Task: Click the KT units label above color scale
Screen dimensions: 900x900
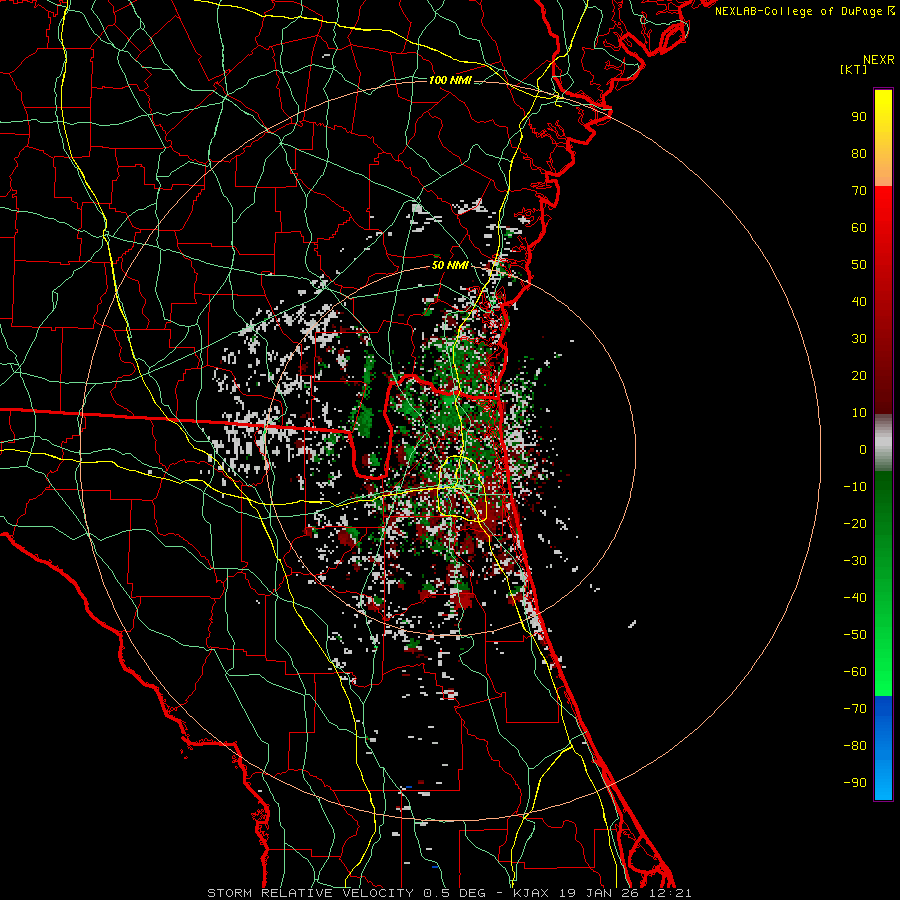Action: pyautogui.click(x=853, y=69)
